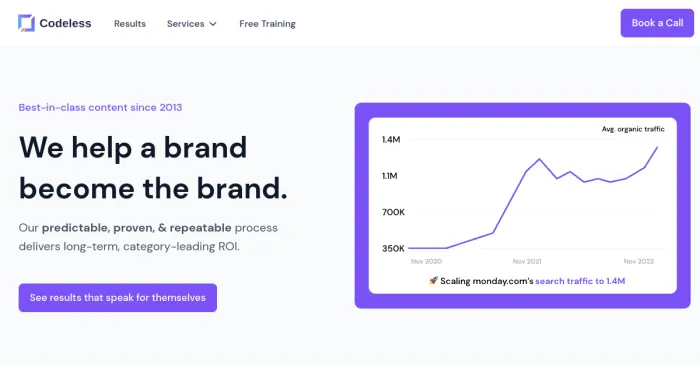The image size is (700, 367).
Task: Click 'See results that speak for themselves' button
Action: tap(118, 297)
